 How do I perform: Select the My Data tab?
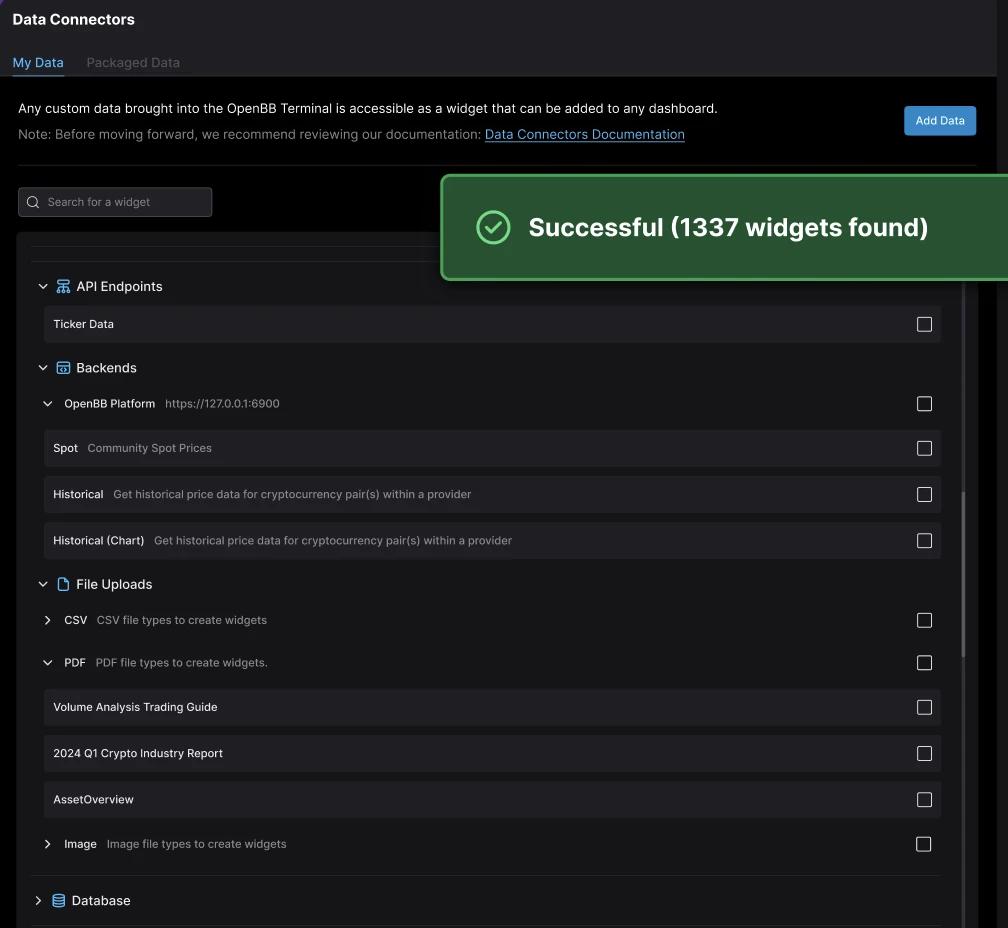[38, 62]
